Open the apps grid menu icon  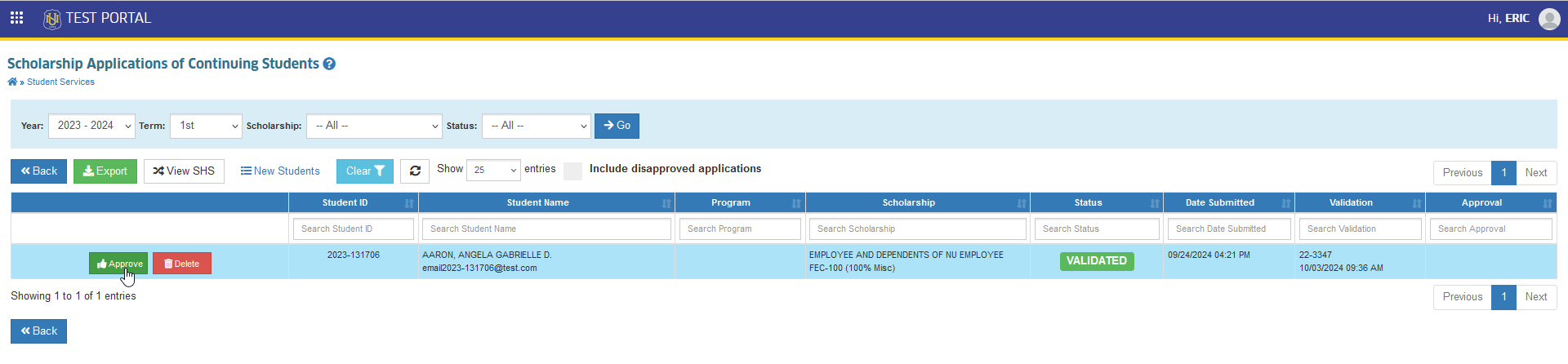click(x=16, y=18)
